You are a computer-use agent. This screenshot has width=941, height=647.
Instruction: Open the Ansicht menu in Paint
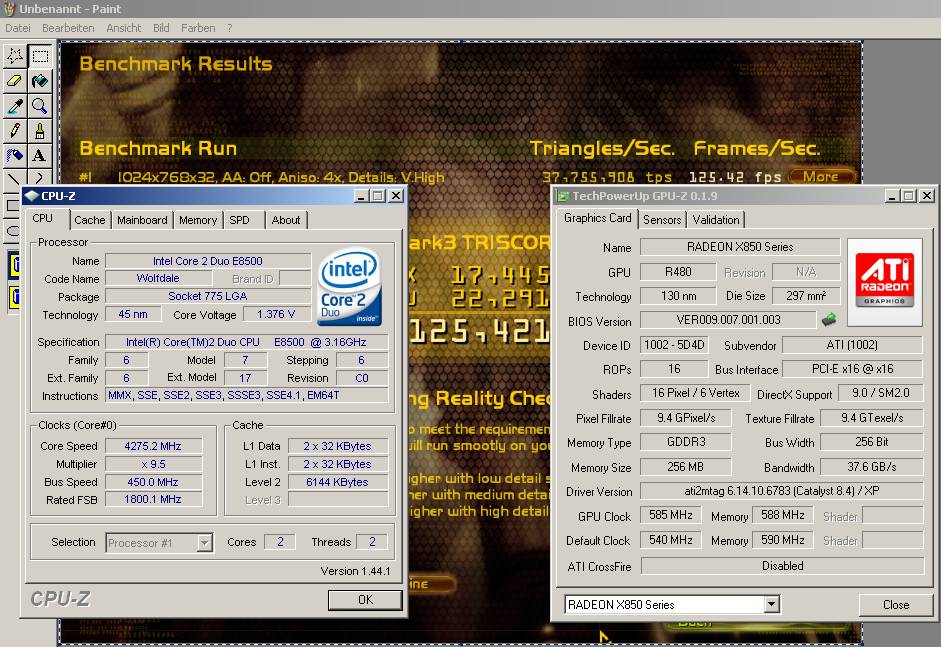[x=124, y=28]
